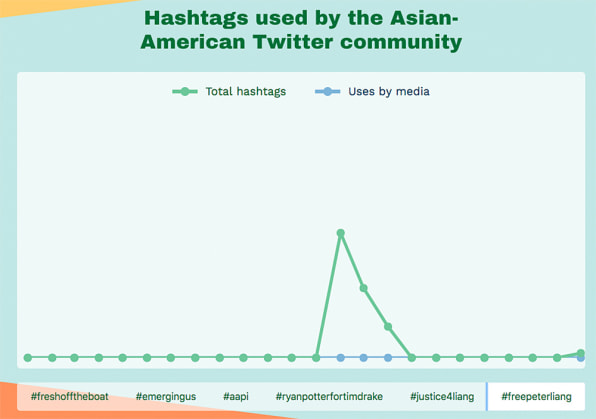Select the #freshofftheboat tab
This screenshot has height=419, width=596.
70,397
